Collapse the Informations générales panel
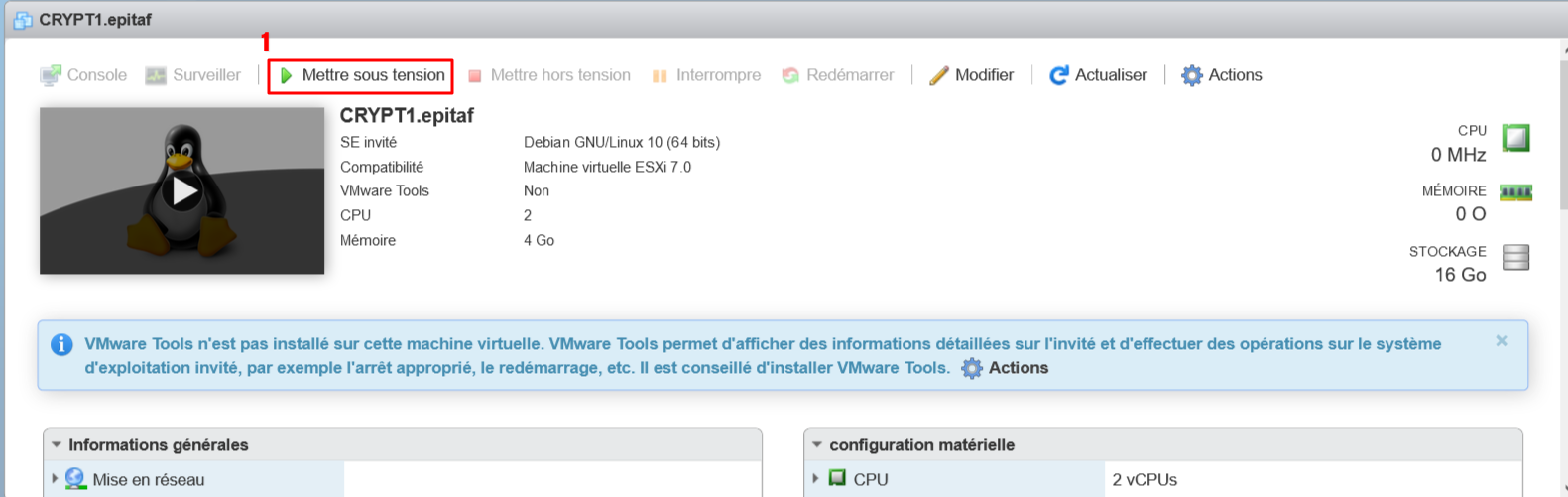 coord(57,445)
